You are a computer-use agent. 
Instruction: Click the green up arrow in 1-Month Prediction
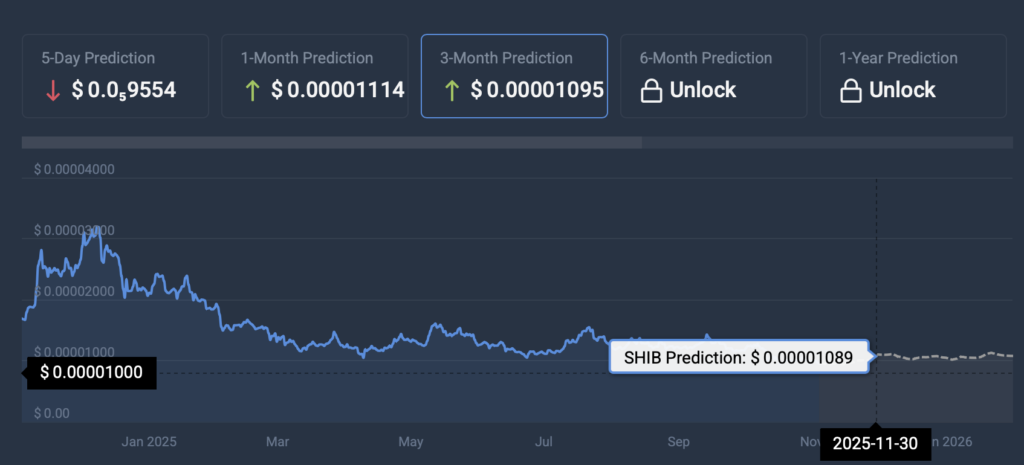252,90
